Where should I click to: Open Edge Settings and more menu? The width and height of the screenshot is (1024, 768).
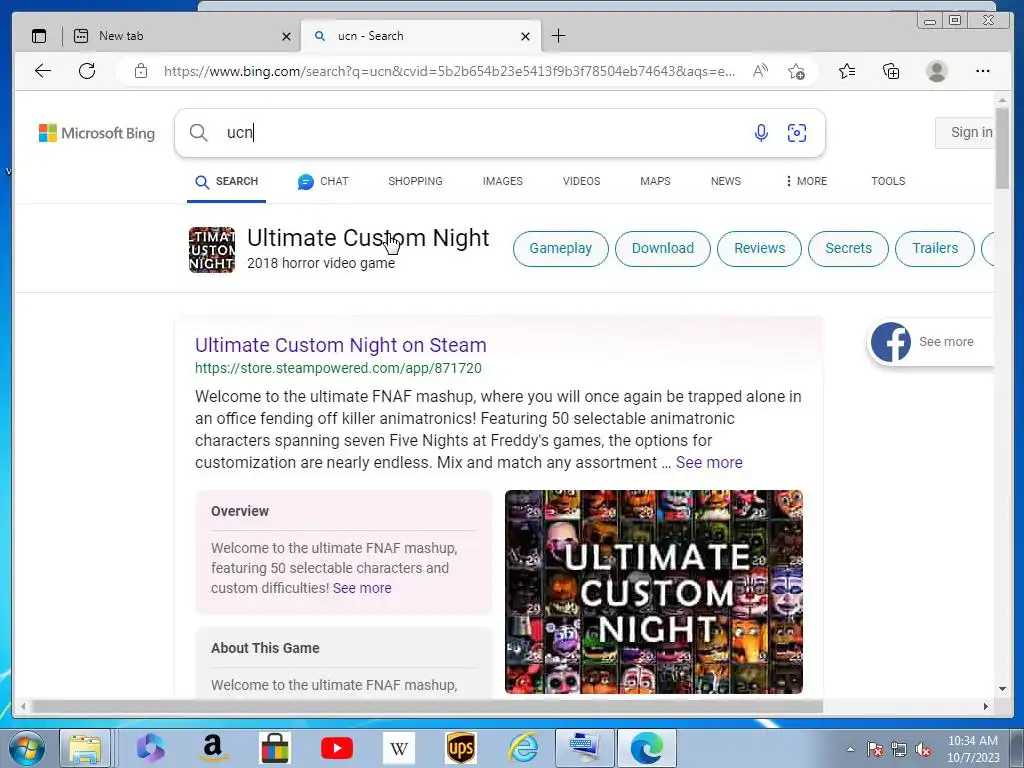[x=982, y=71]
